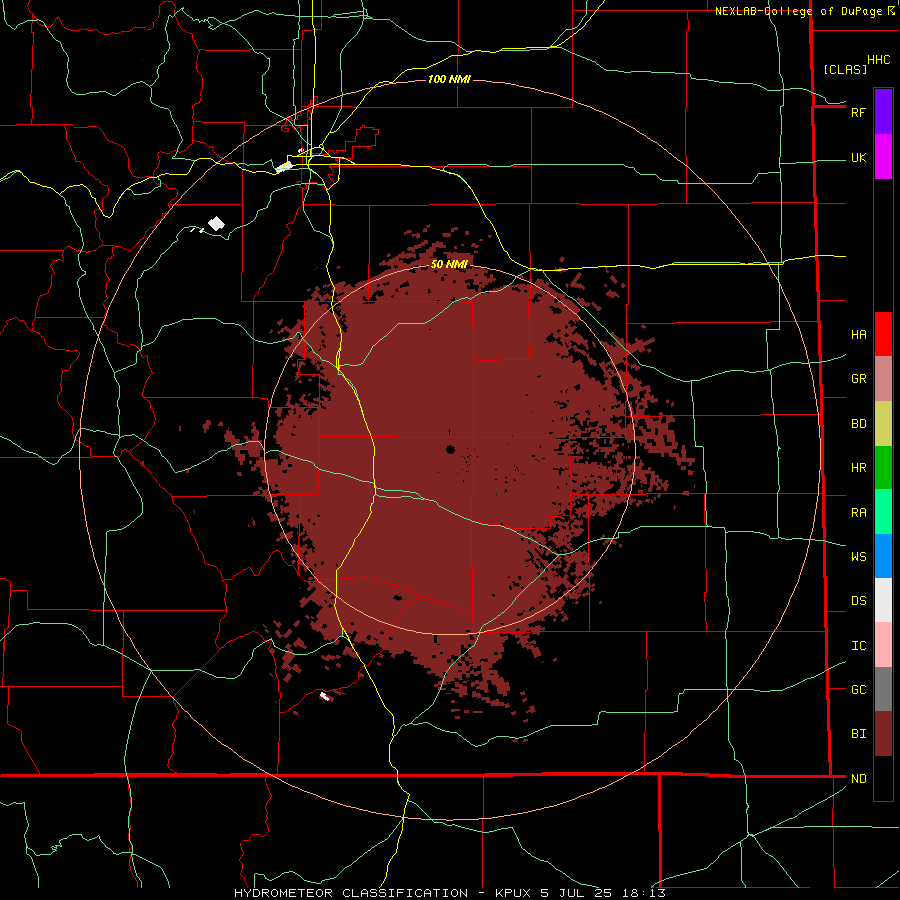Click the Hydrometeor Classification KPUX title caption
This screenshot has height=900, width=900.
(449, 893)
